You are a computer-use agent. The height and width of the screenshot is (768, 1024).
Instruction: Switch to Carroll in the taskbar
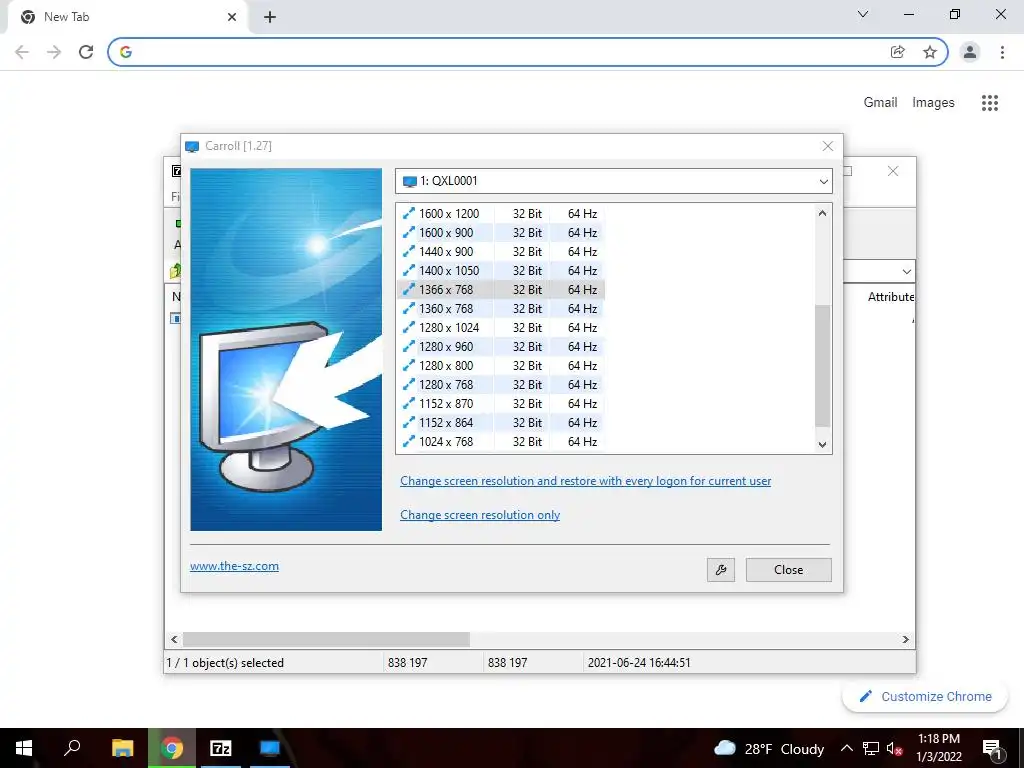[270, 748]
